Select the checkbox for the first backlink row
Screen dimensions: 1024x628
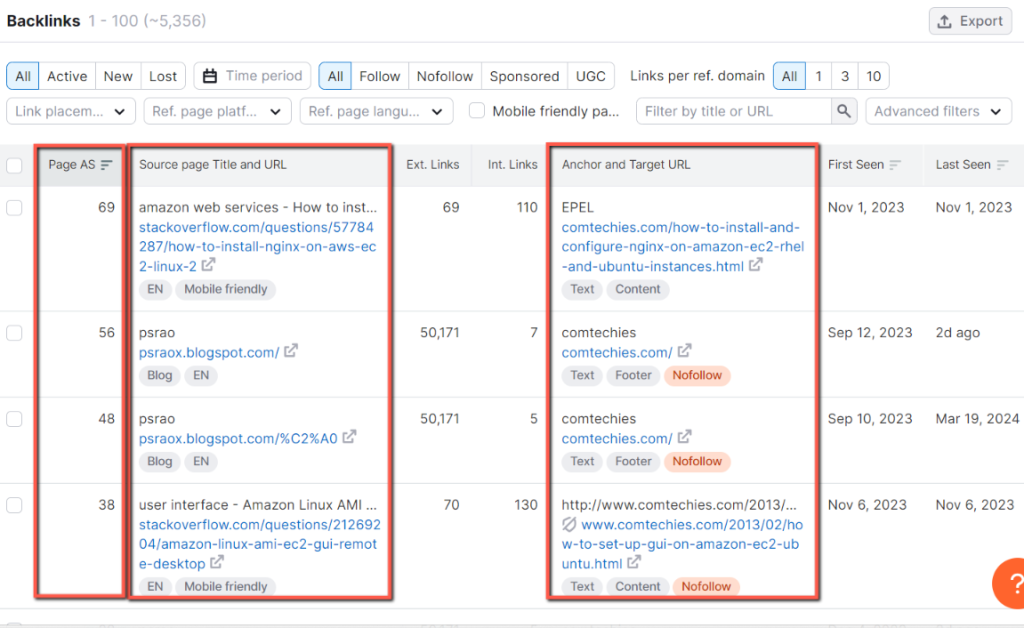[15, 206]
